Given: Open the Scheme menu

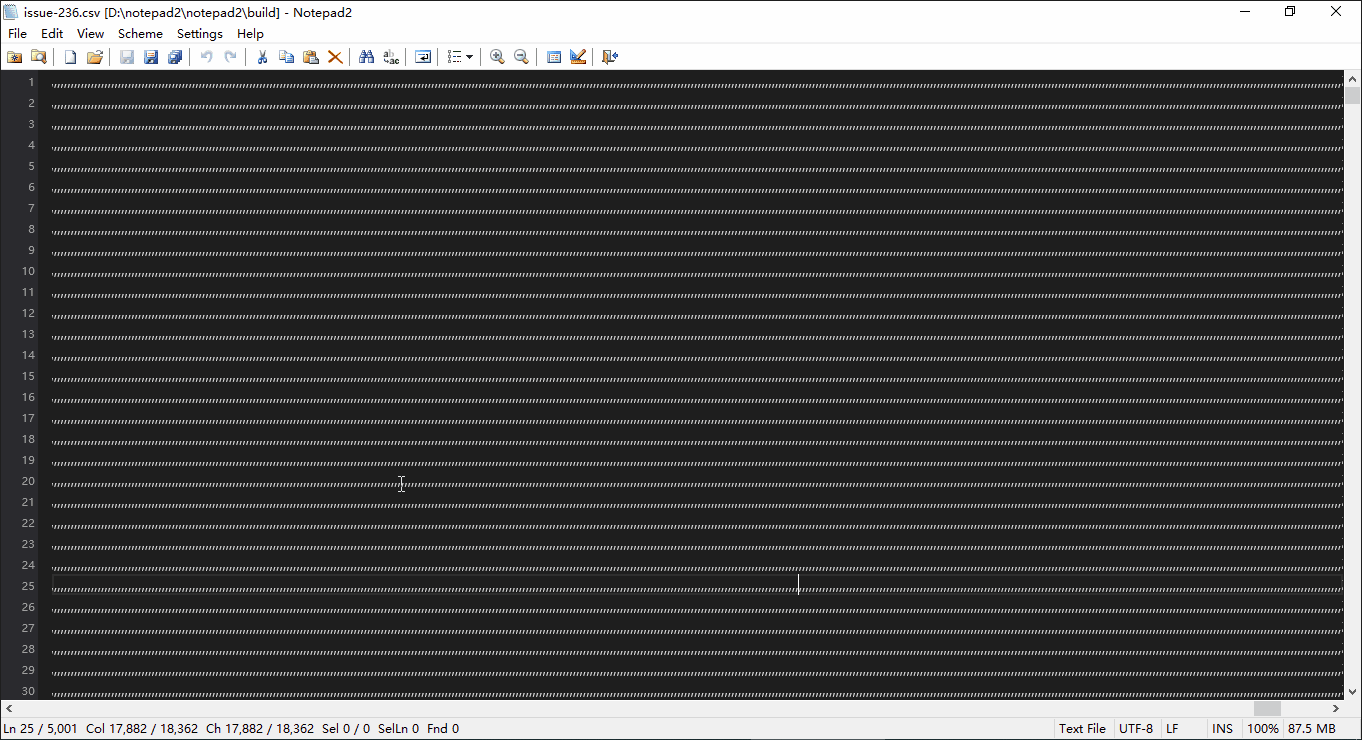Looking at the screenshot, I should click(139, 33).
